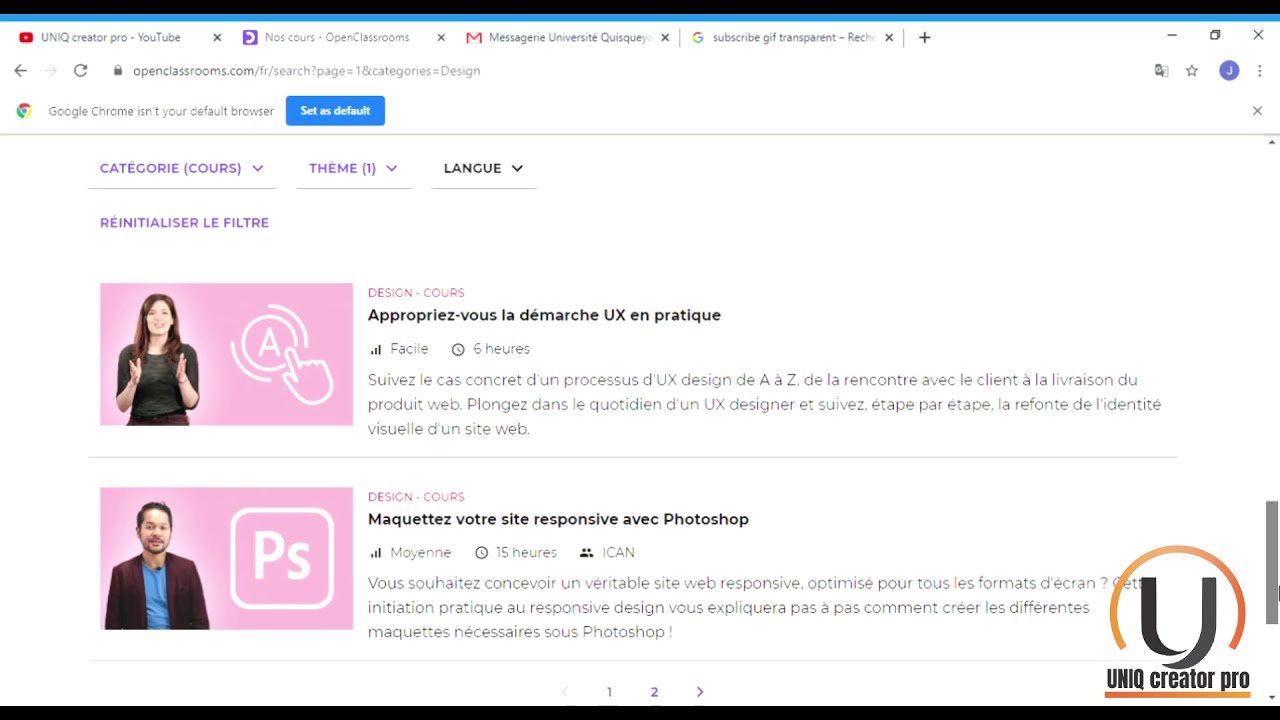Click the '6 heures' duration text
The height and width of the screenshot is (720, 1280).
(x=501, y=349)
